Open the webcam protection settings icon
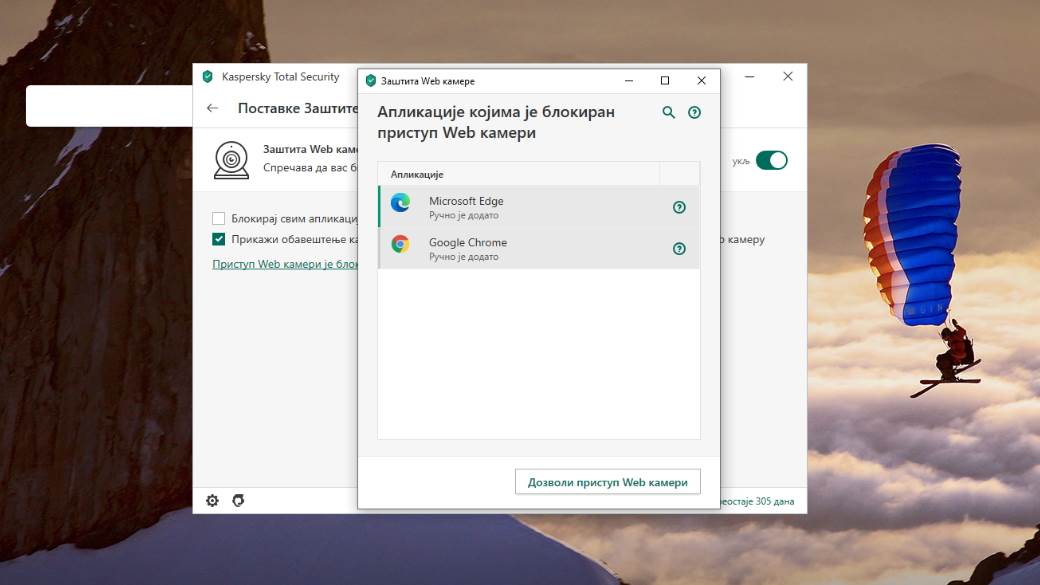The image size is (1040, 585). pyautogui.click(x=230, y=159)
